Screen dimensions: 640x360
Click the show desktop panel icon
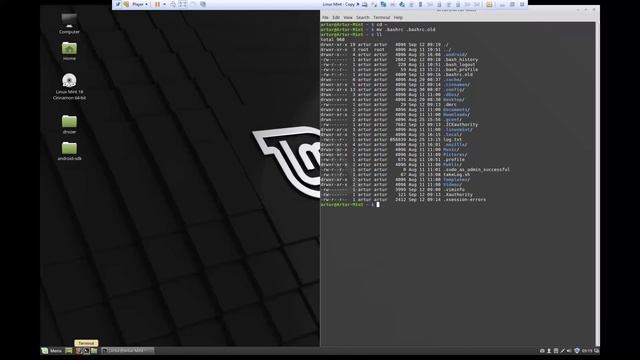coord(68,351)
